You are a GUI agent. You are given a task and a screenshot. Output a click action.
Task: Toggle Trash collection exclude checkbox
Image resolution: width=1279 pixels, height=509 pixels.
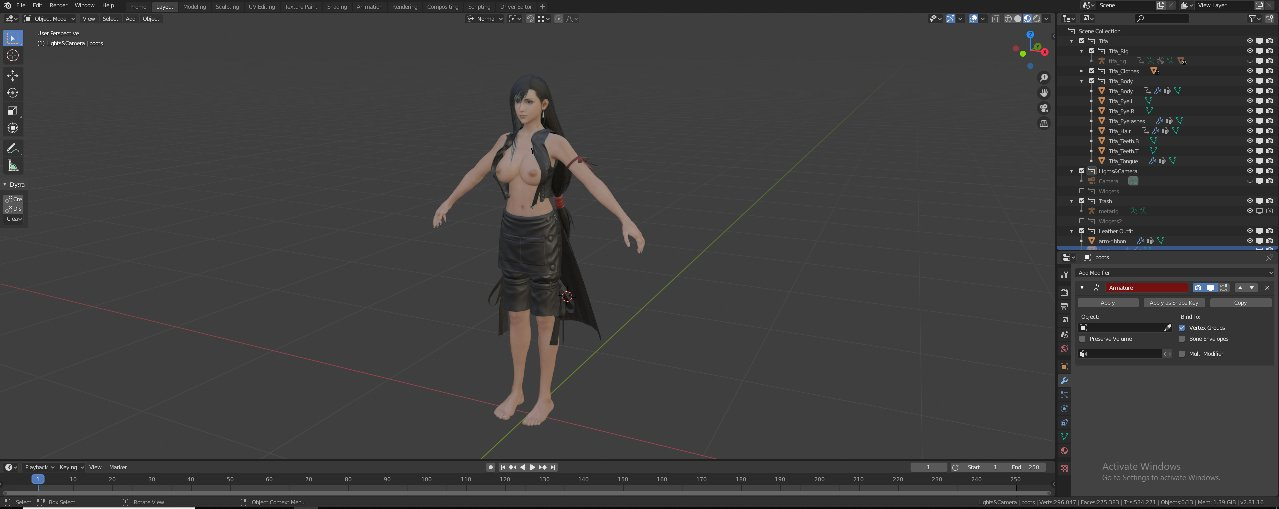(1081, 201)
